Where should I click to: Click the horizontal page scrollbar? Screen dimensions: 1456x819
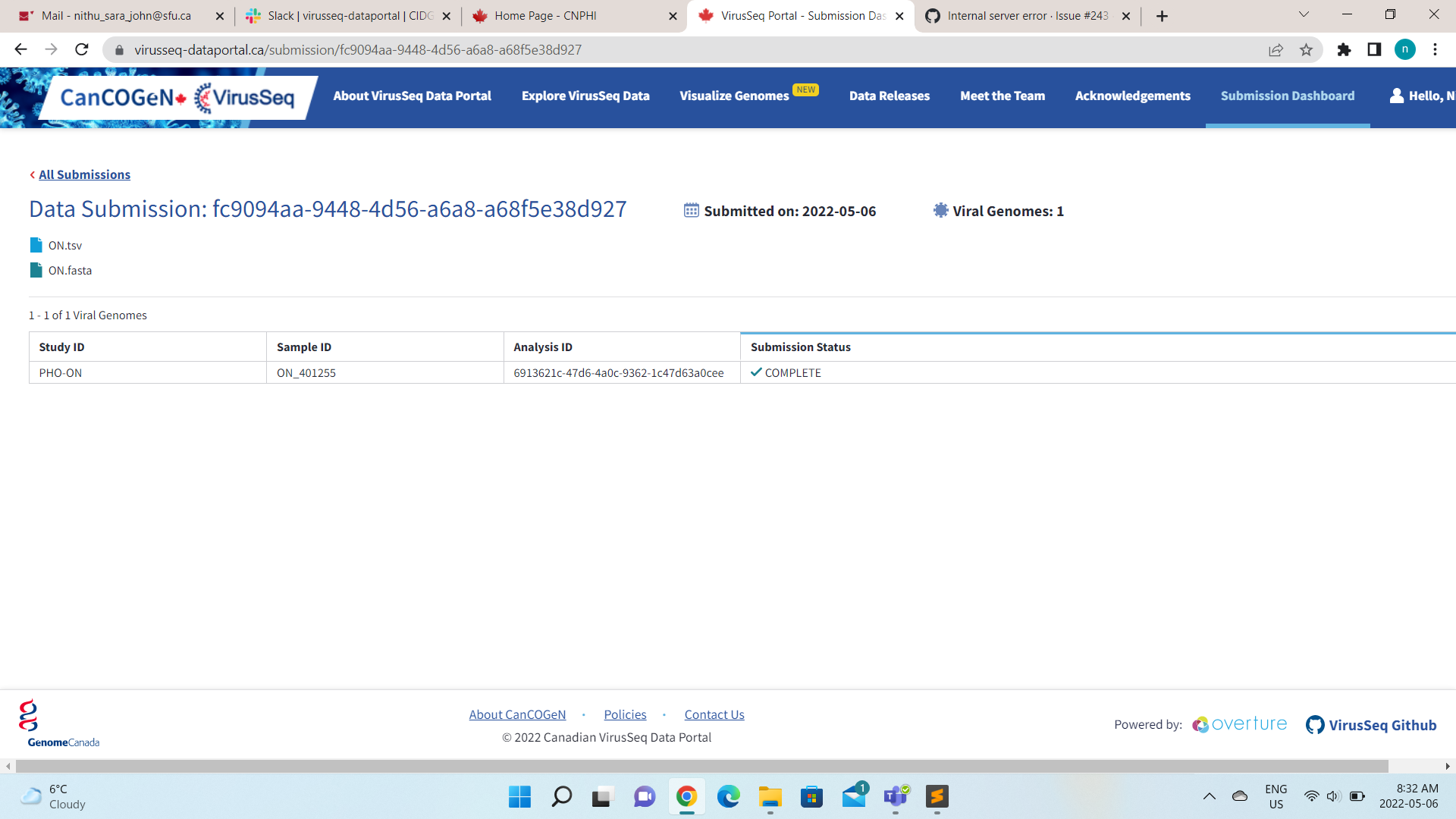[x=701, y=766]
